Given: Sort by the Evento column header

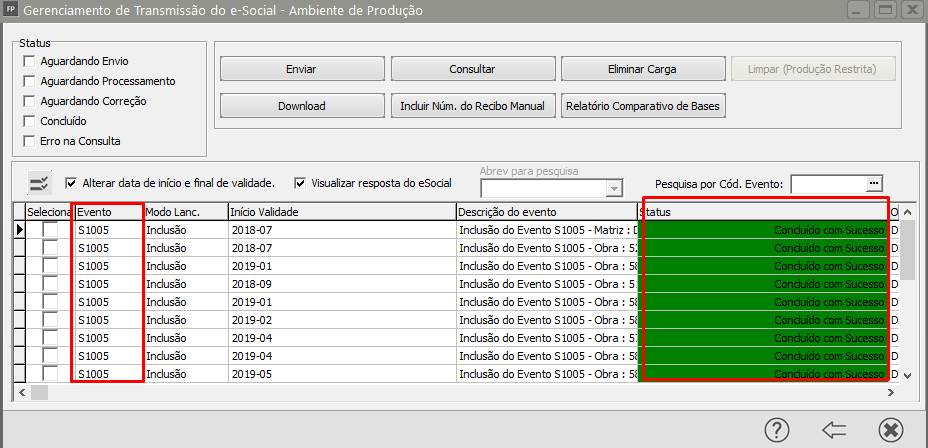Looking at the screenshot, I should (108, 212).
